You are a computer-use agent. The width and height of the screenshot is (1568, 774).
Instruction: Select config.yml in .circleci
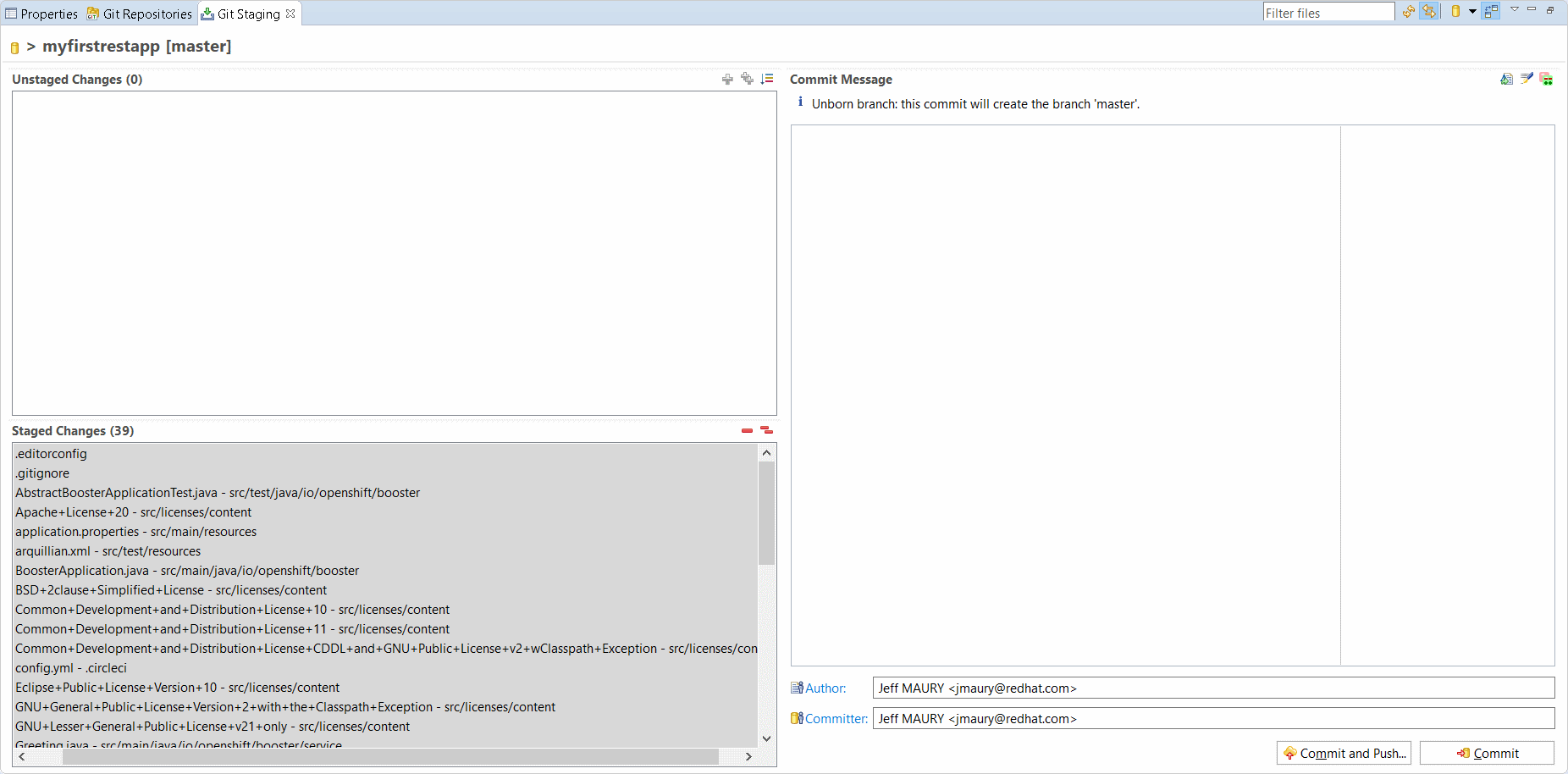(x=385, y=668)
